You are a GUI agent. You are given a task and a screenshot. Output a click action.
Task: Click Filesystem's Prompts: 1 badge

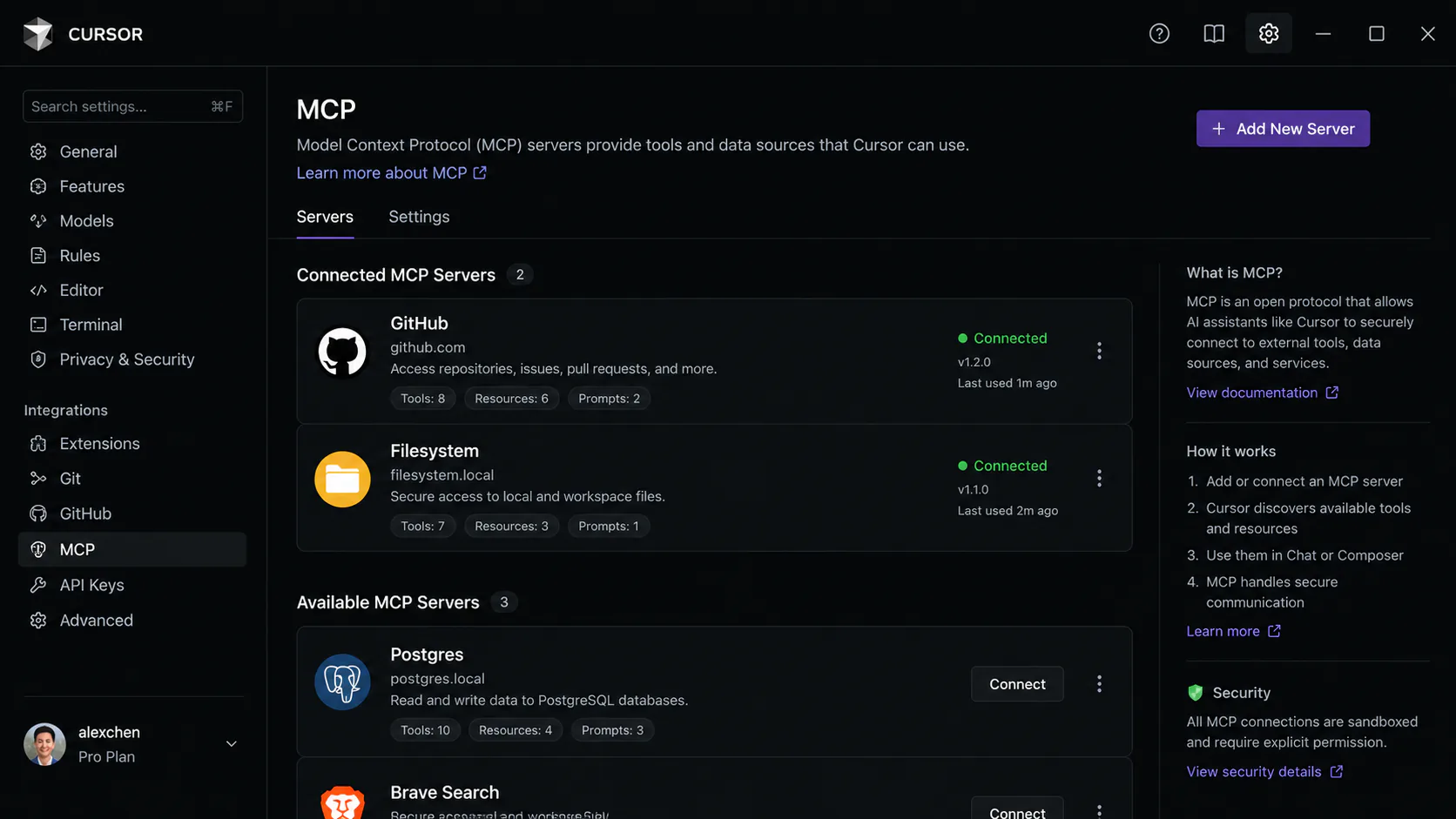pyautogui.click(x=608, y=527)
